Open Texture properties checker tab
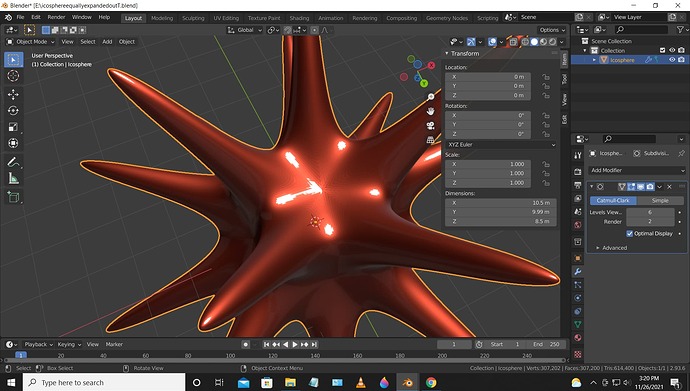The width and height of the screenshot is (690, 391). (x=578, y=354)
